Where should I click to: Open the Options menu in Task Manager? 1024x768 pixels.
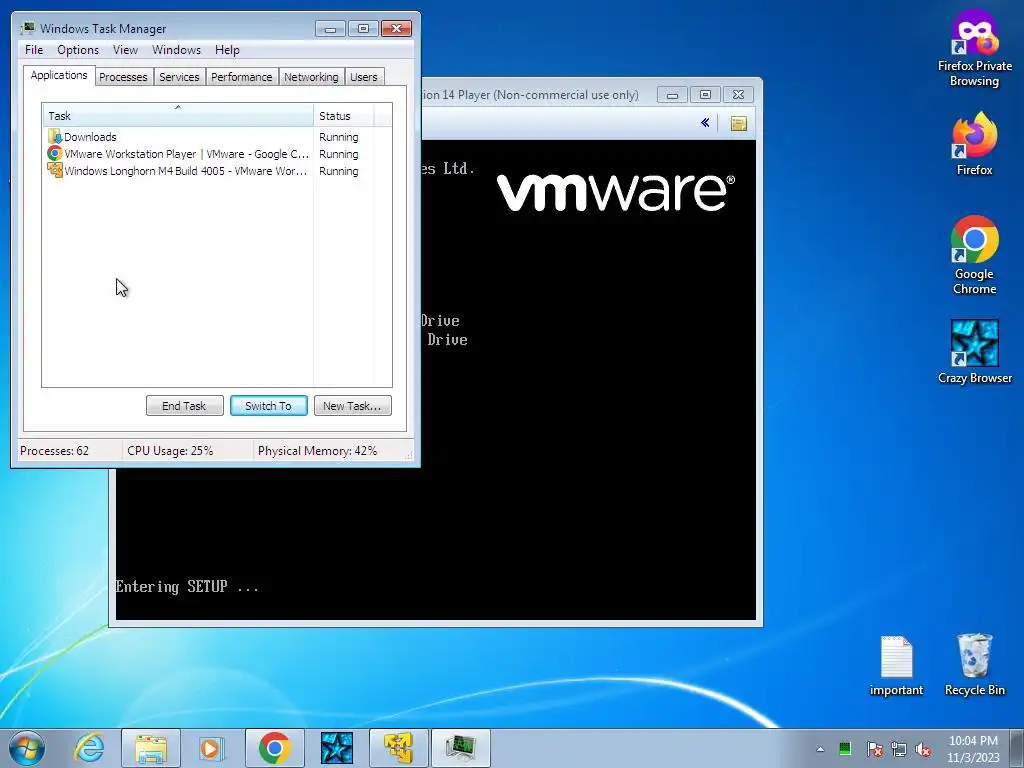point(78,50)
